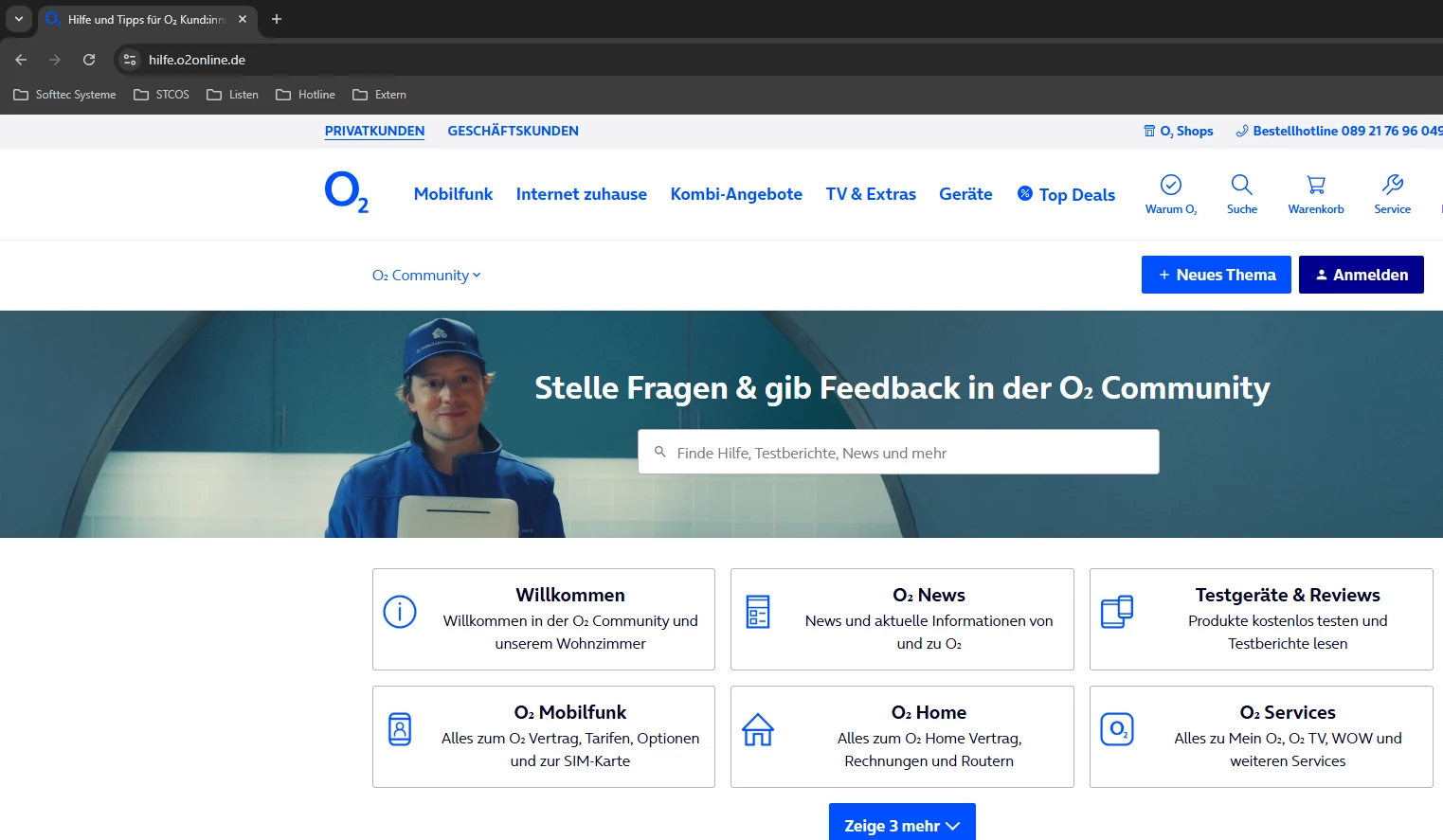Open the Mobilfunk menu
Screen dimensions: 1443x840
(x=453, y=194)
